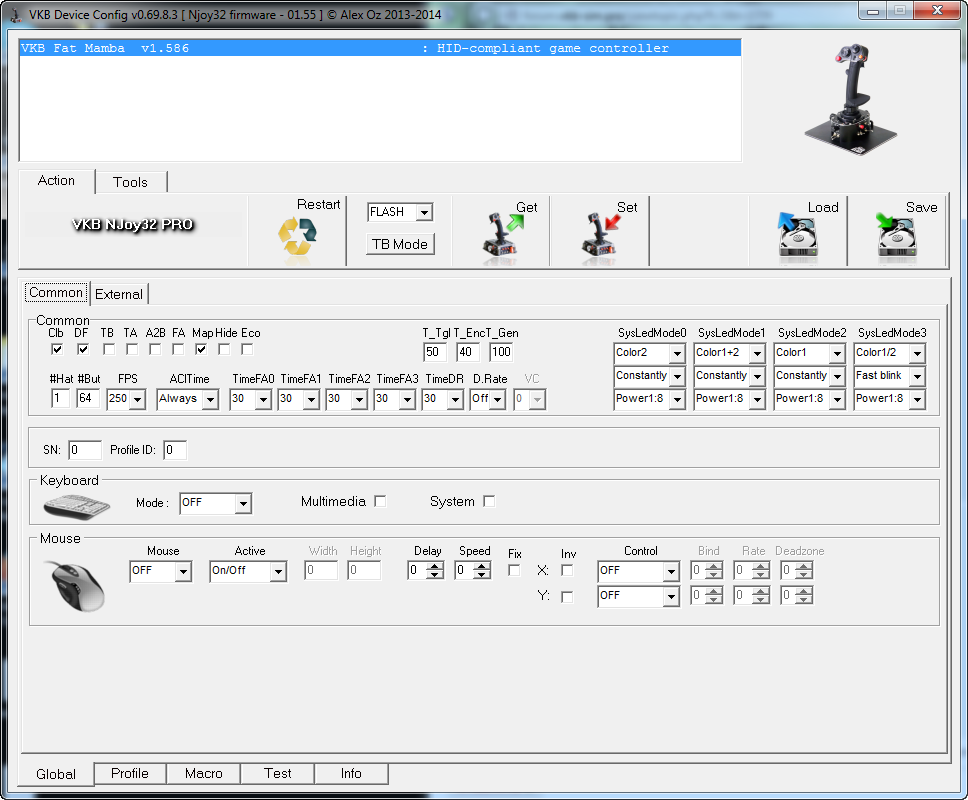Open the FPS 250 dropdown
Screen dimensions: 968x800
pos(138,399)
